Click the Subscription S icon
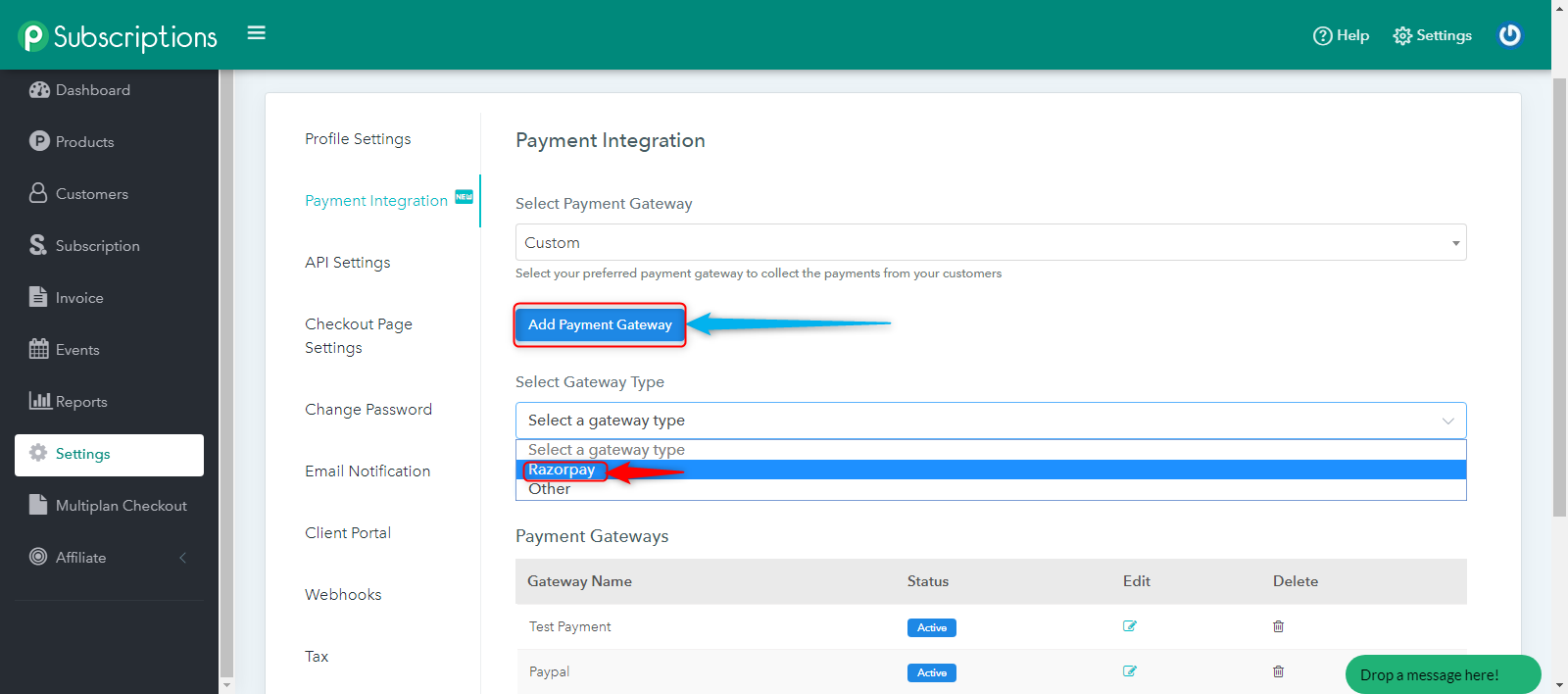Screen dimensions: 1568x694 click(38, 245)
